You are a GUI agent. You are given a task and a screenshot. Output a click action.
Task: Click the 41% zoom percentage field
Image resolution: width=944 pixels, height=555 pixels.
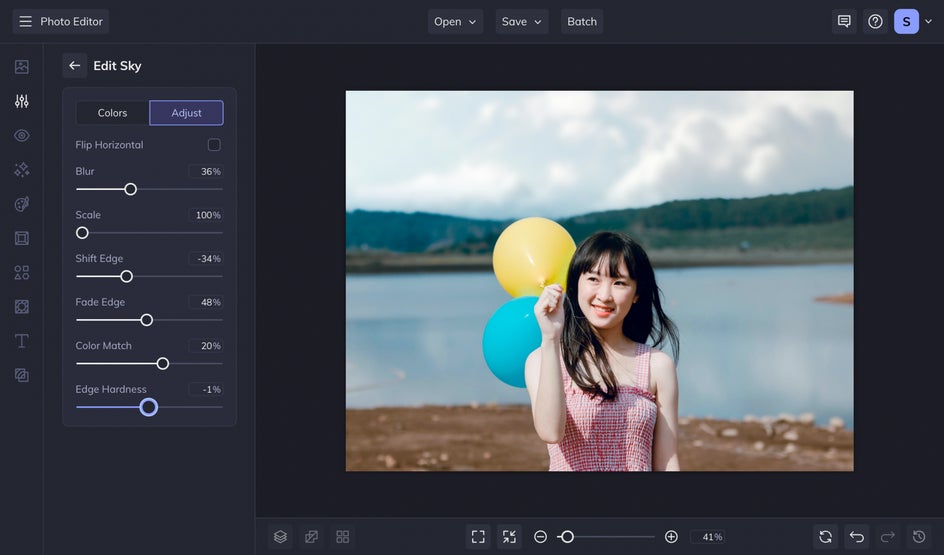(x=708, y=536)
